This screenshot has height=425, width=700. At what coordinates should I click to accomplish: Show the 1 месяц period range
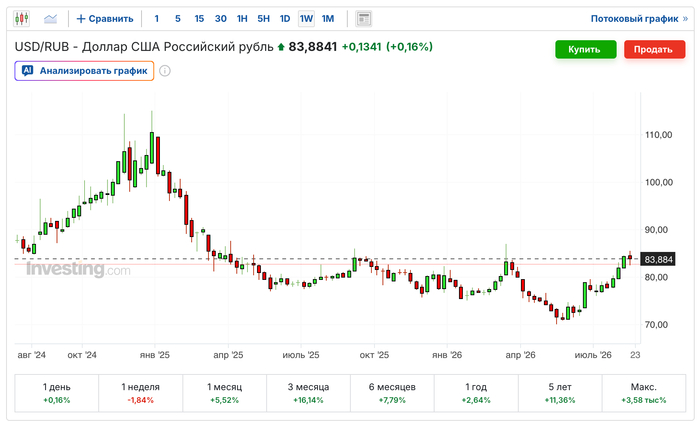(225, 393)
